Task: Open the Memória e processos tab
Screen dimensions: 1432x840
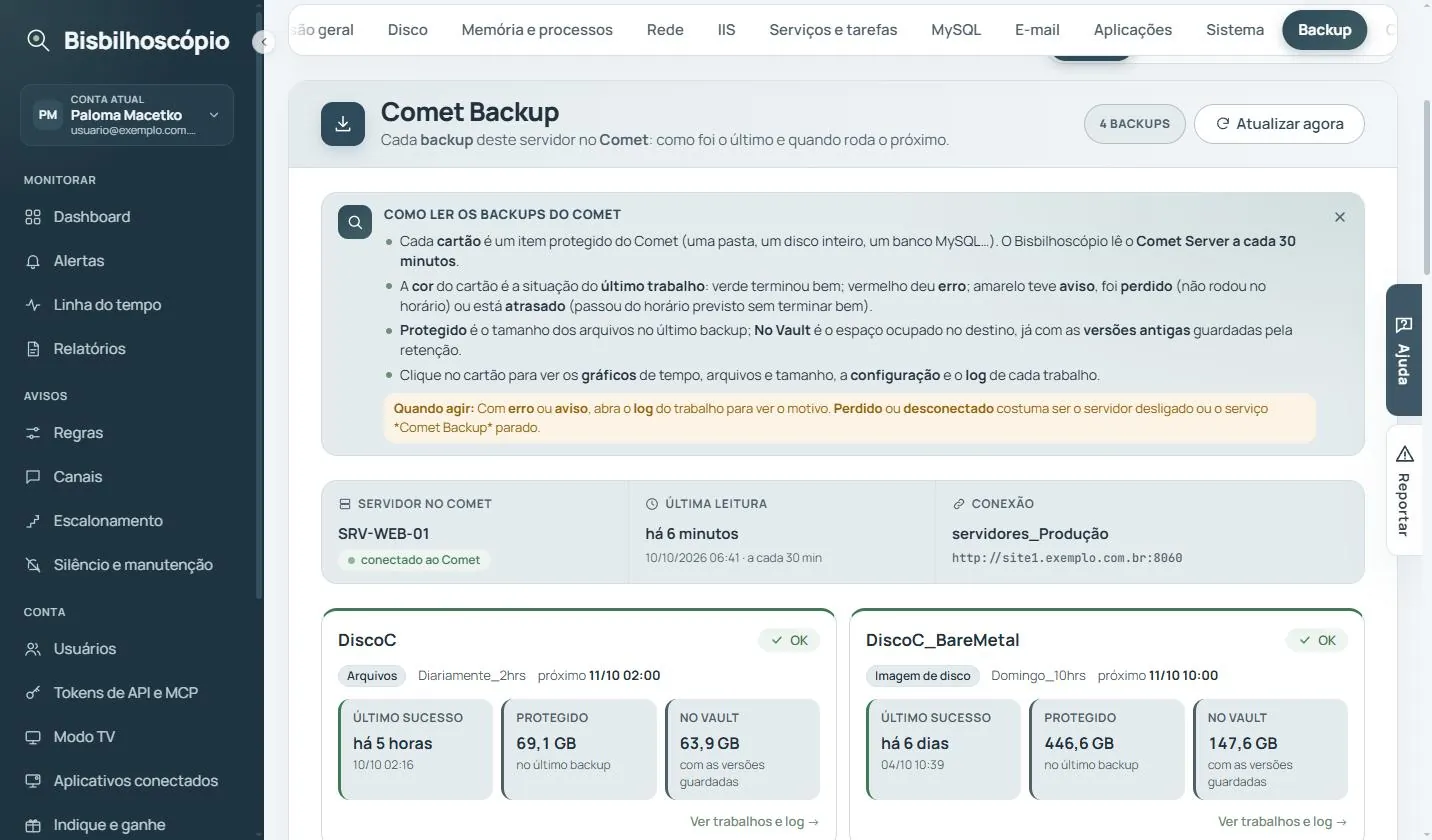Action: point(537,30)
